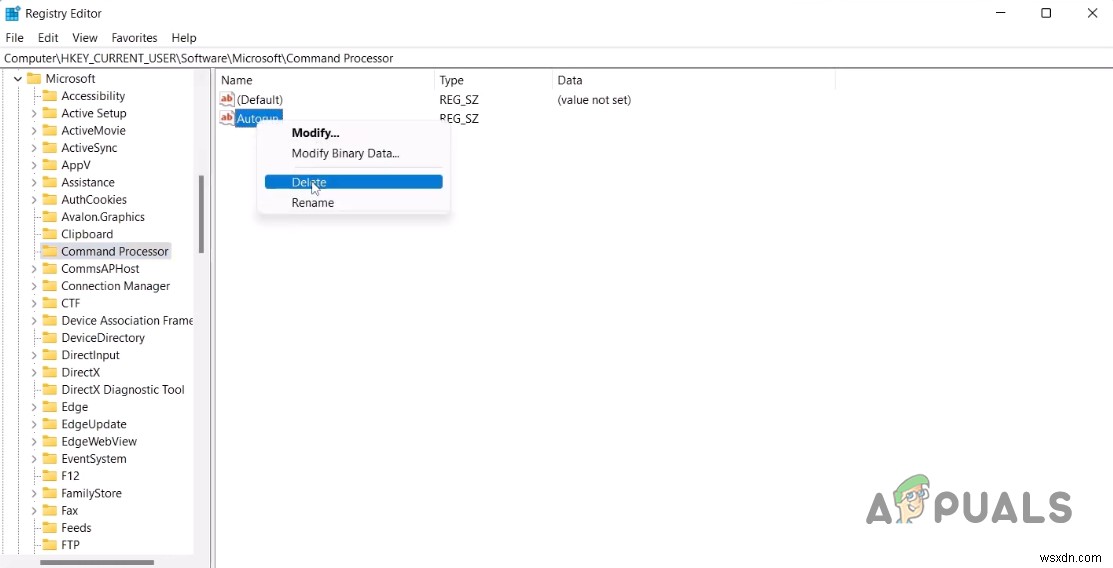This screenshot has height=568, width=1113.
Task: Click the Type column header
Action: point(493,80)
